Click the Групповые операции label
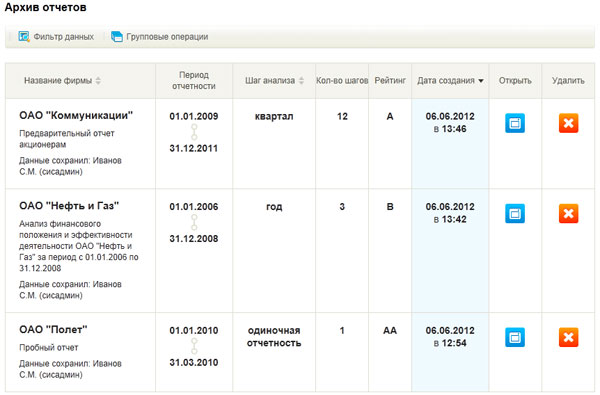600x395 pixels. [x=167, y=37]
